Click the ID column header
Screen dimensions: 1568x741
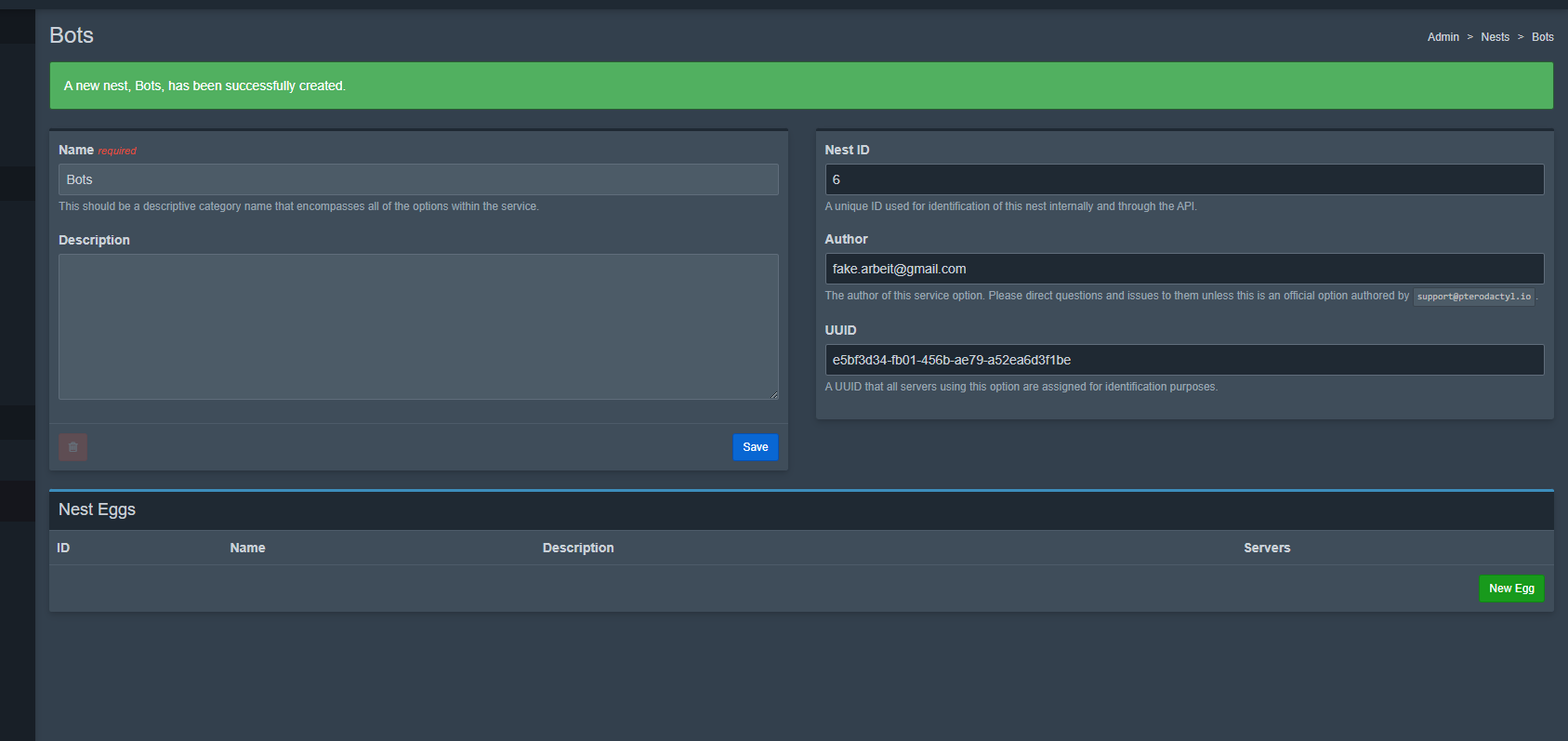[x=63, y=548]
